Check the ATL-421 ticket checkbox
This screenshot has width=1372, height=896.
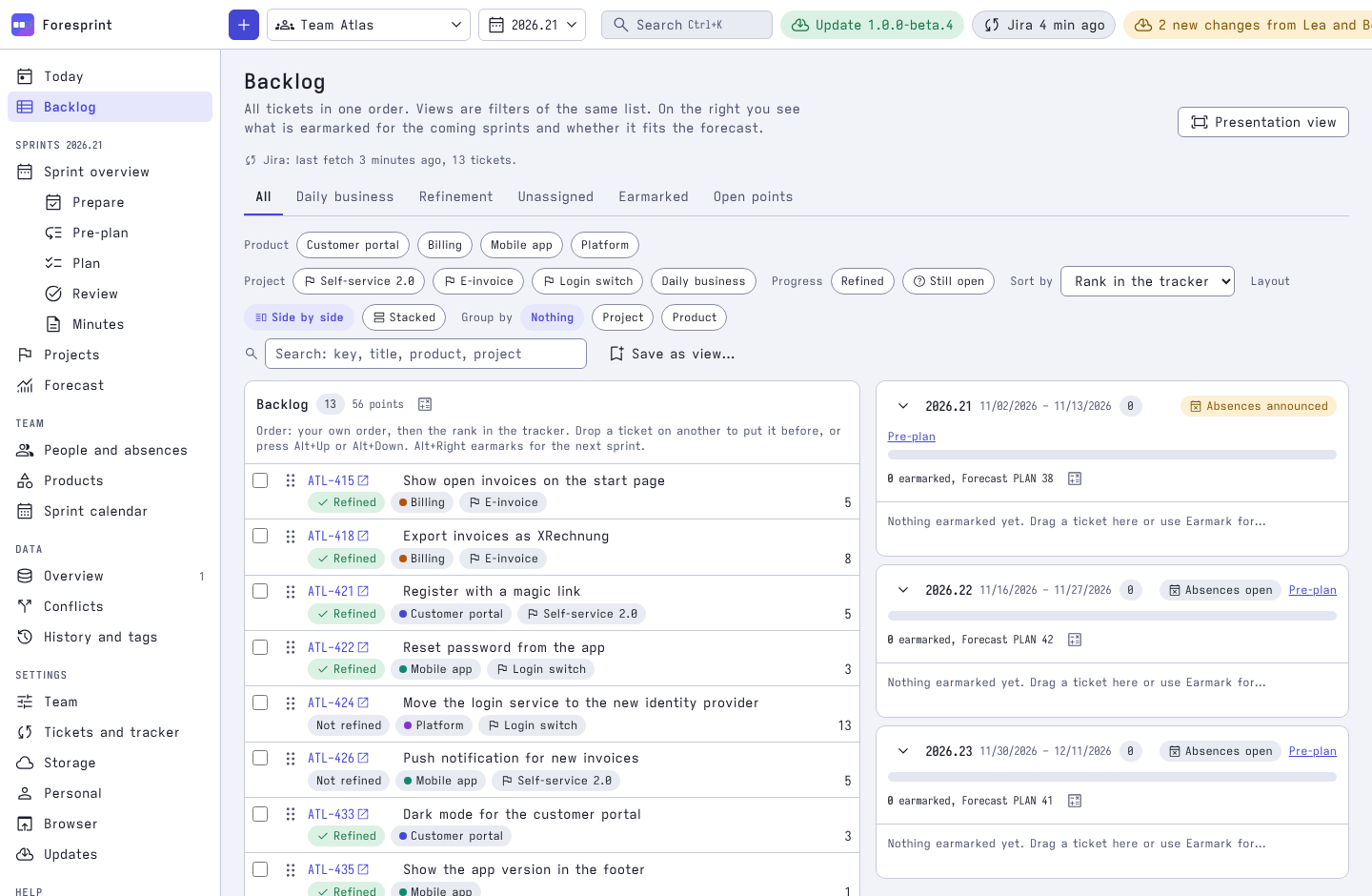tap(260, 591)
